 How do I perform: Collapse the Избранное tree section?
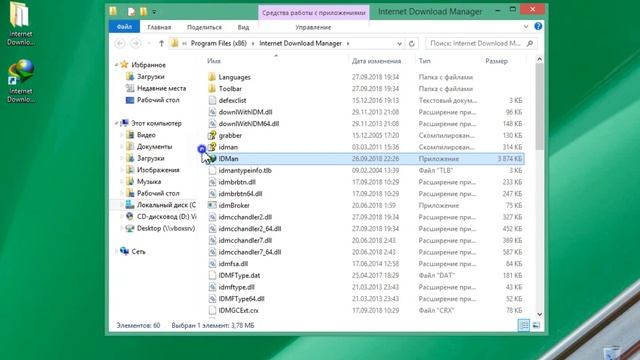point(116,65)
